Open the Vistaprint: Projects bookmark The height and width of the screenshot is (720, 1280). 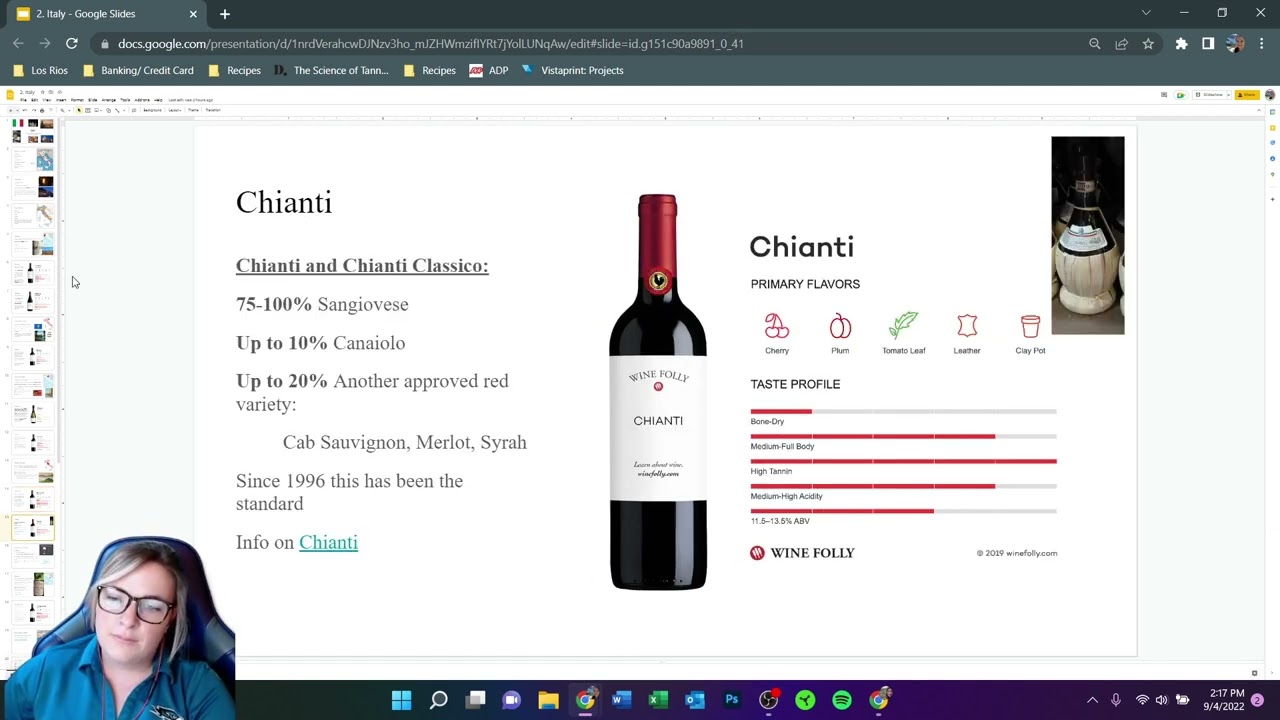(572, 70)
